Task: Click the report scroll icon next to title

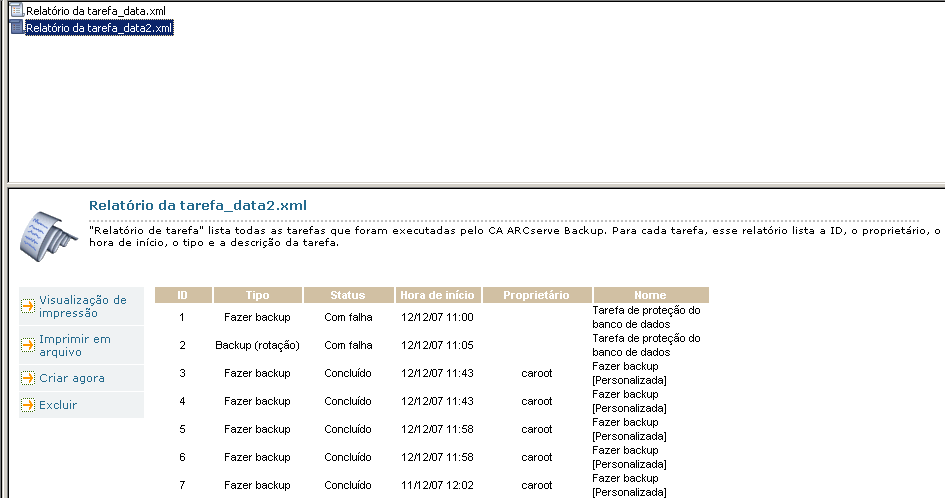Action: [48, 236]
